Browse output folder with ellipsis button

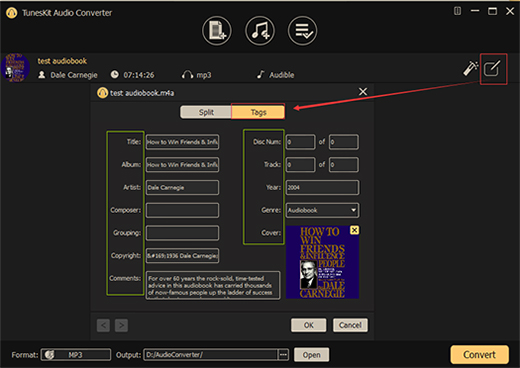tap(283, 355)
